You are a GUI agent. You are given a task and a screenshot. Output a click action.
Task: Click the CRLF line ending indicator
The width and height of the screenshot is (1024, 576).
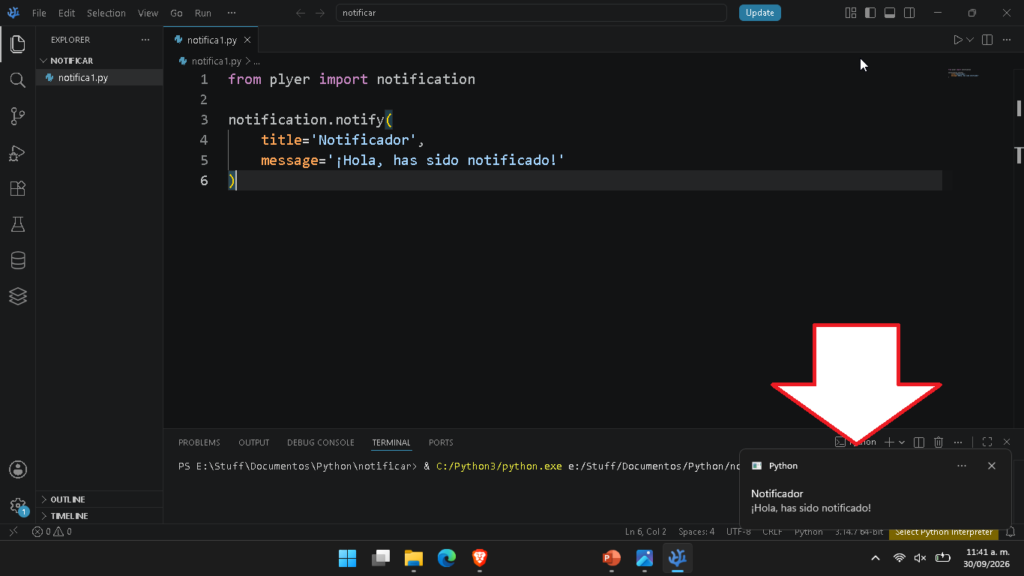click(x=773, y=532)
